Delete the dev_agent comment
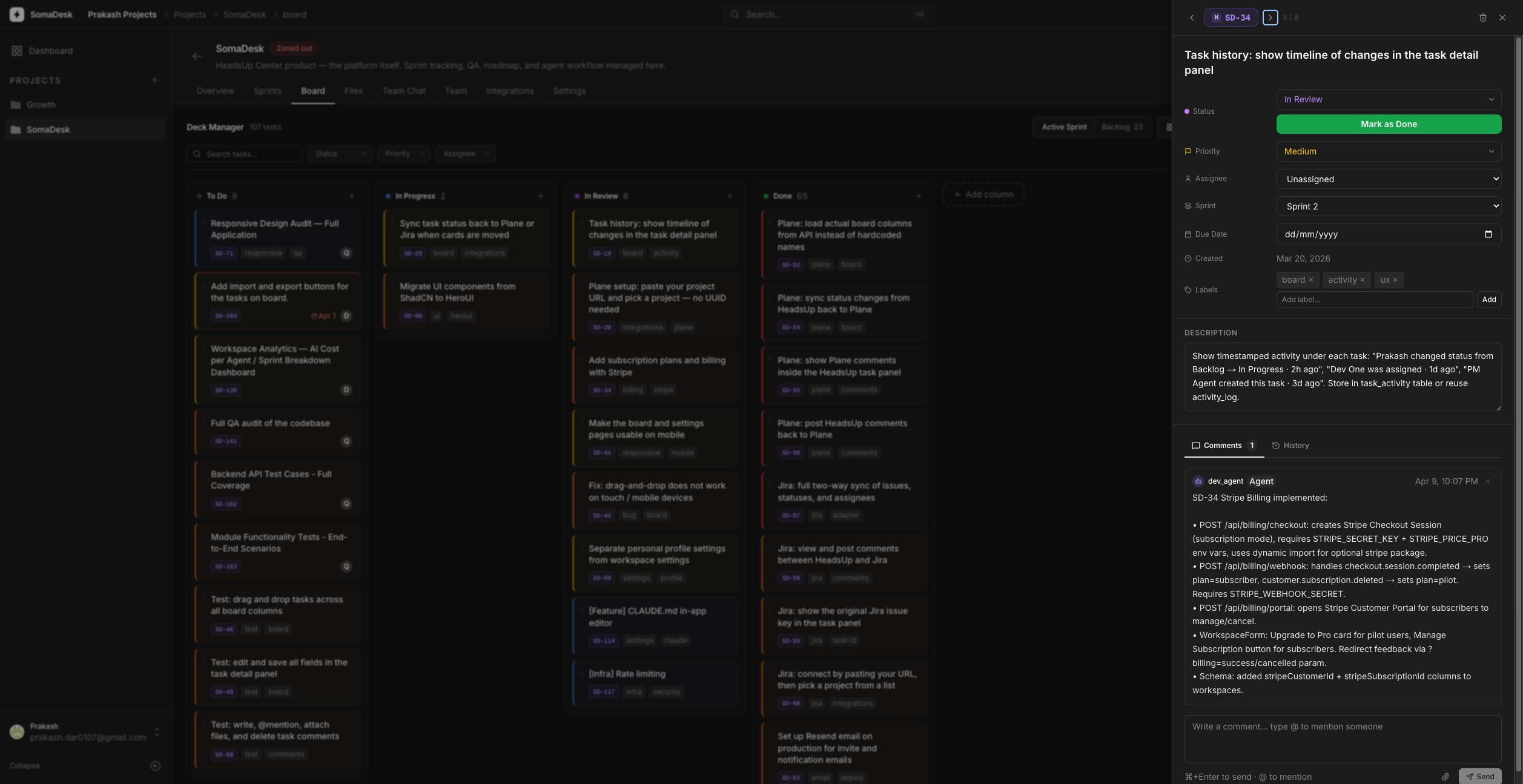The width and height of the screenshot is (1523, 784). tap(1488, 481)
